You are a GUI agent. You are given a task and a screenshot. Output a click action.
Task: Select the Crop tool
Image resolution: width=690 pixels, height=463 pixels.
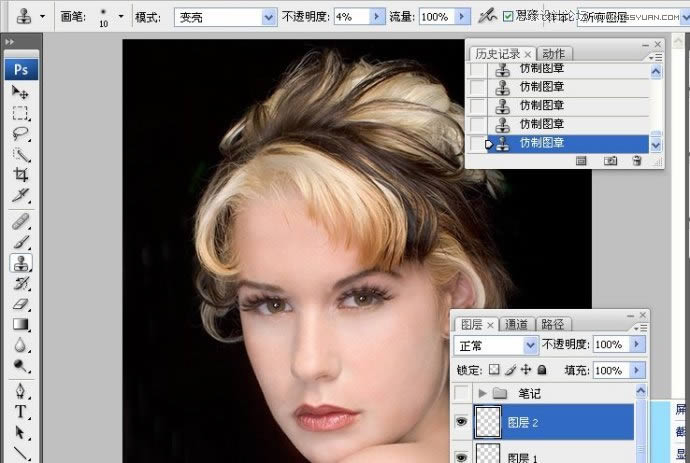19,174
